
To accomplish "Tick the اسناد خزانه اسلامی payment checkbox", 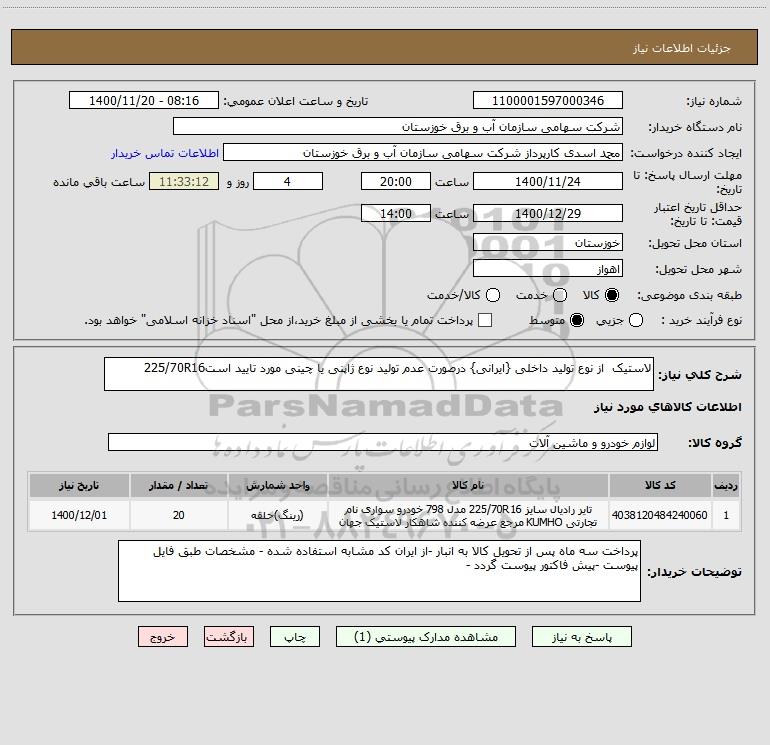I will (x=485, y=320).
